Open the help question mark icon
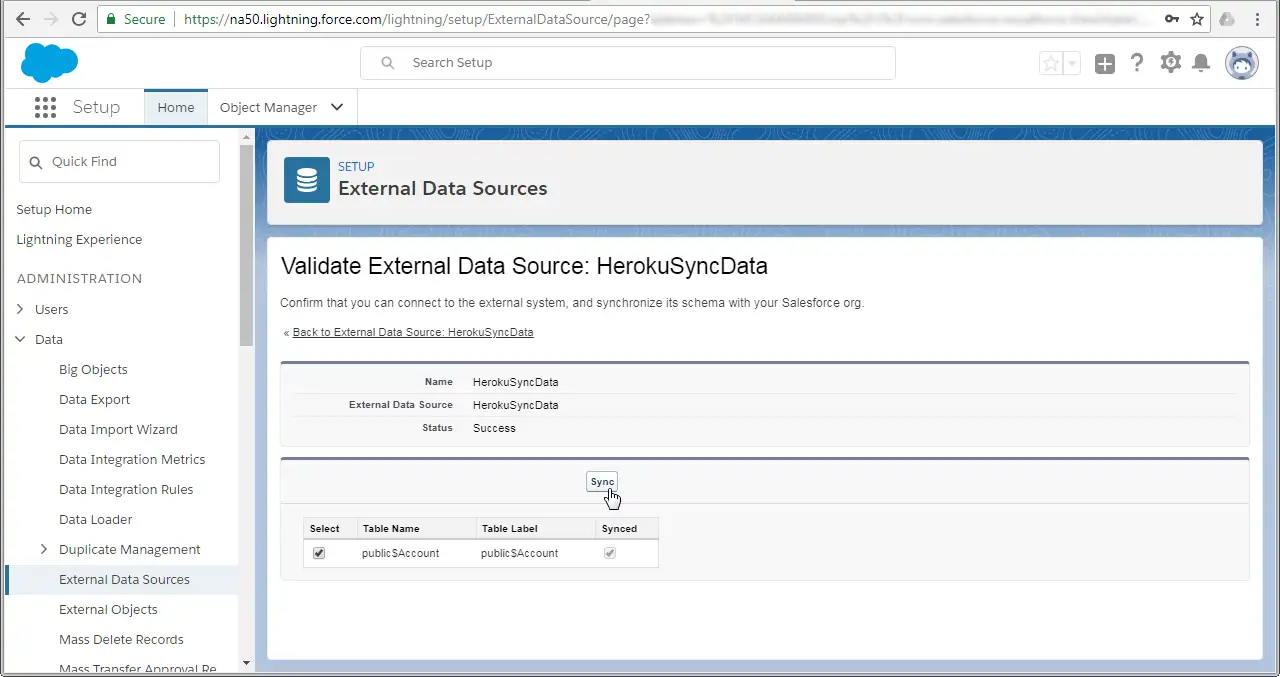The height and width of the screenshot is (677, 1280). pyautogui.click(x=1137, y=63)
